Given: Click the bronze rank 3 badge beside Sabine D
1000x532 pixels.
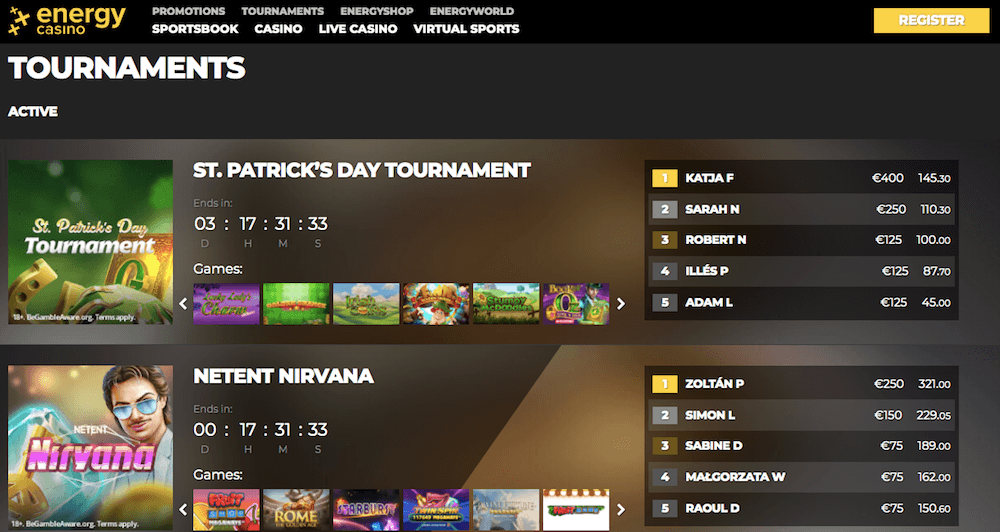Looking at the screenshot, I should click(665, 446).
